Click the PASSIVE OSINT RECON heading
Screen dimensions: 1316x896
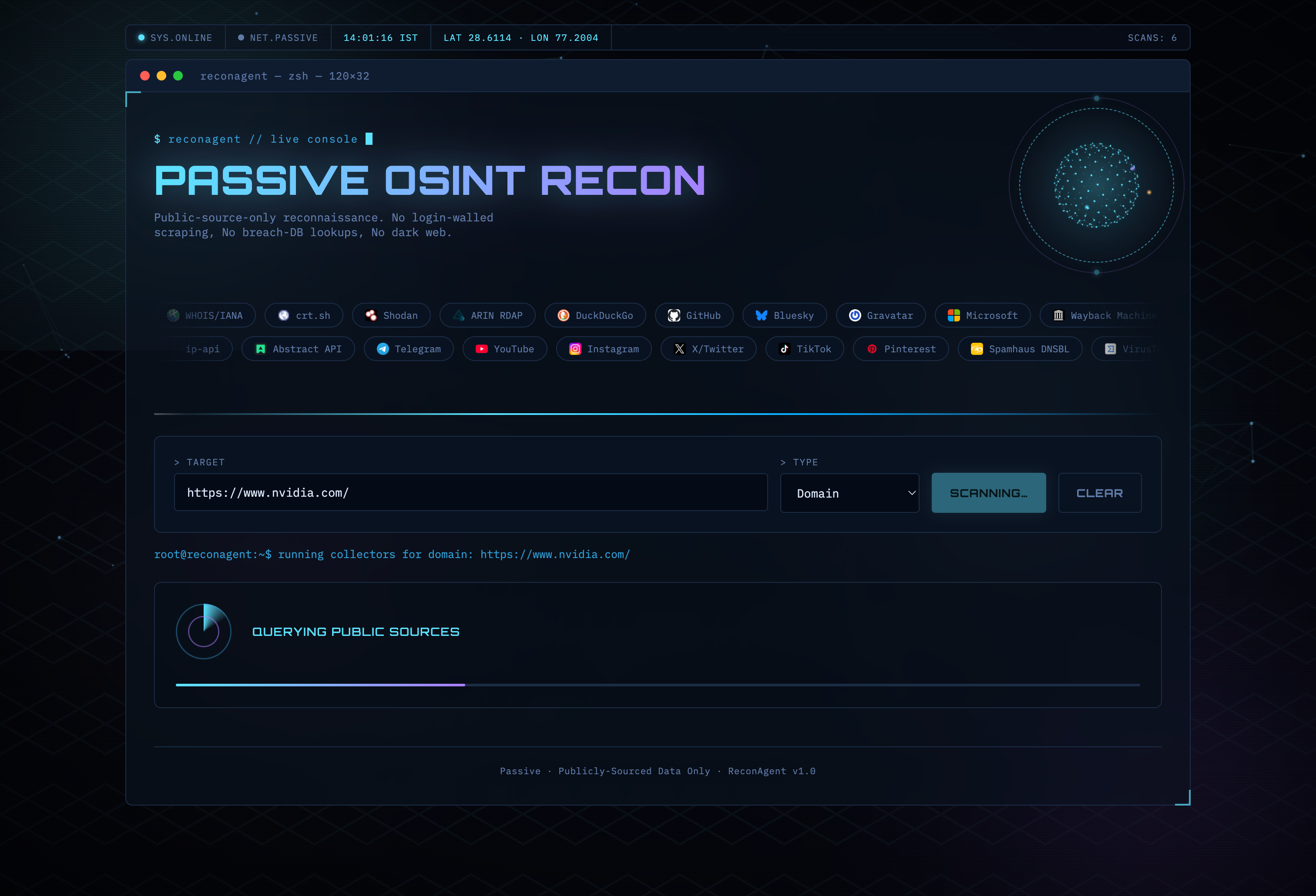coord(430,181)
